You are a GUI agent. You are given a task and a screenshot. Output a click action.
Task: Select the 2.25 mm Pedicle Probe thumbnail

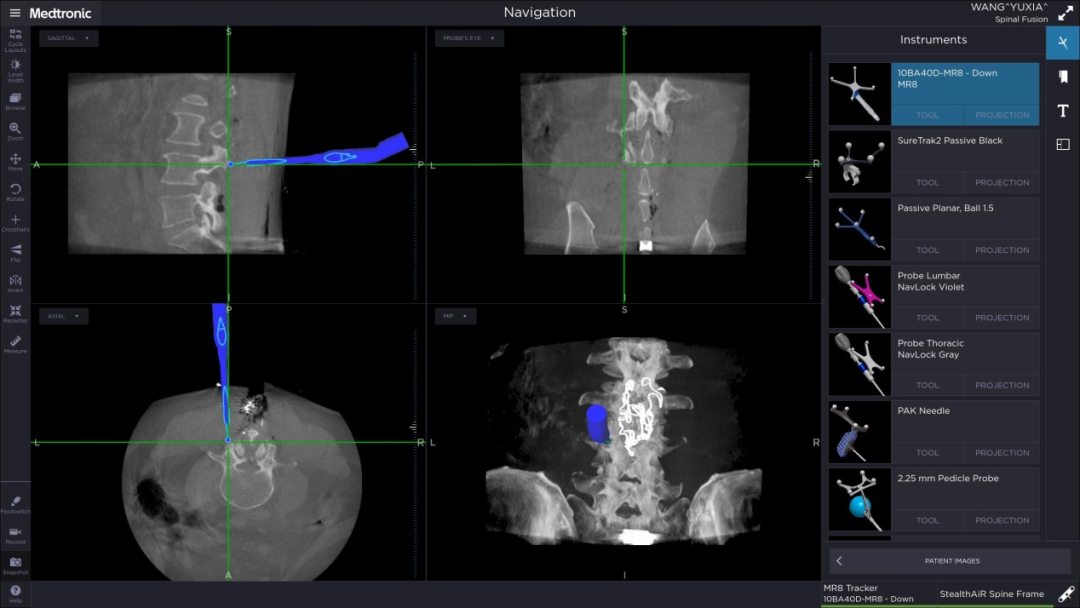(x=859, y=499)
